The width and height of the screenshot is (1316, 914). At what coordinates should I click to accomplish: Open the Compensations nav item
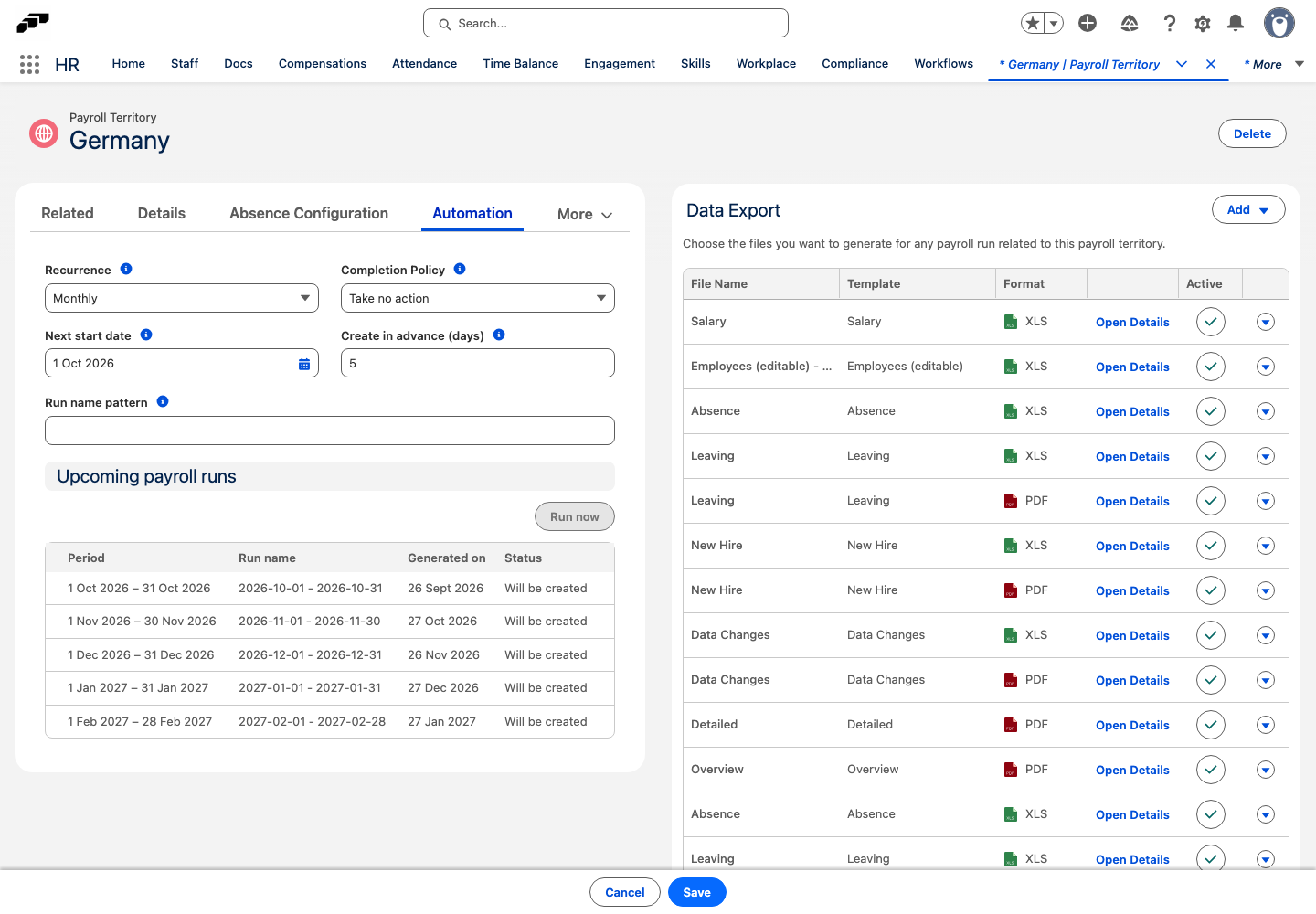323,64
